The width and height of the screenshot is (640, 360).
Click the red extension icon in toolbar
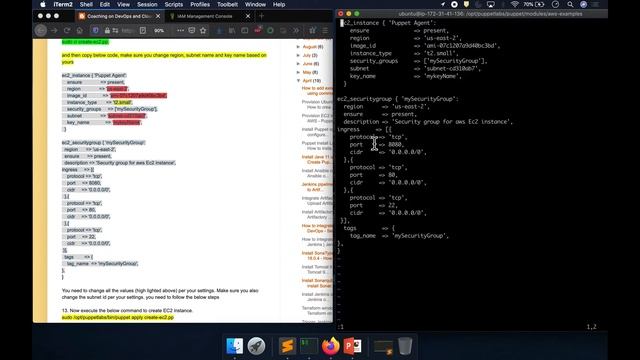pos(258,30)
